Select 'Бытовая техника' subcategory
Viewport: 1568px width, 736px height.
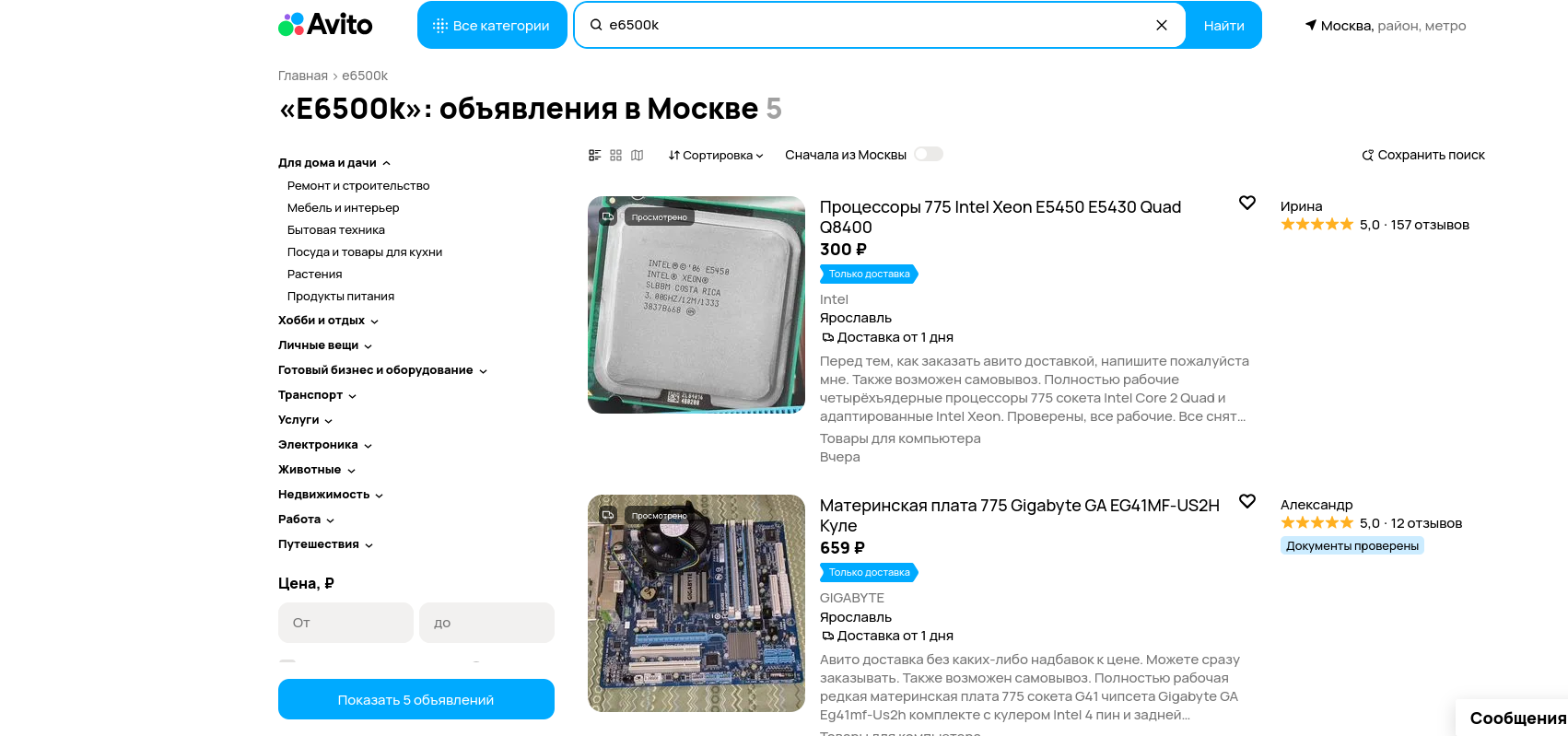[336, 229]
